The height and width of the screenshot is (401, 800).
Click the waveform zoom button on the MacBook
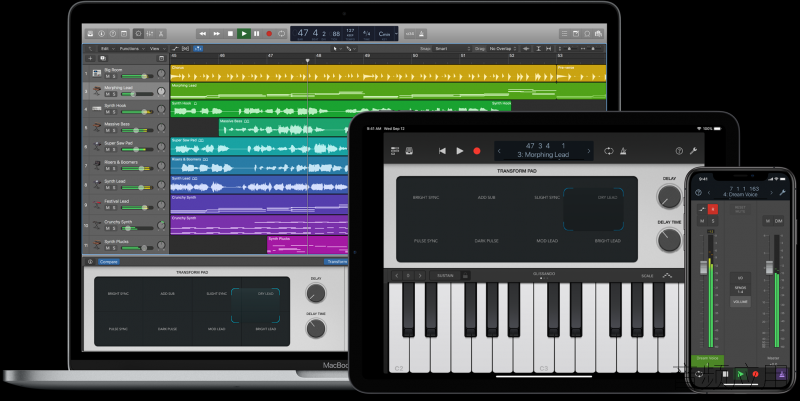tap(526, 48)
